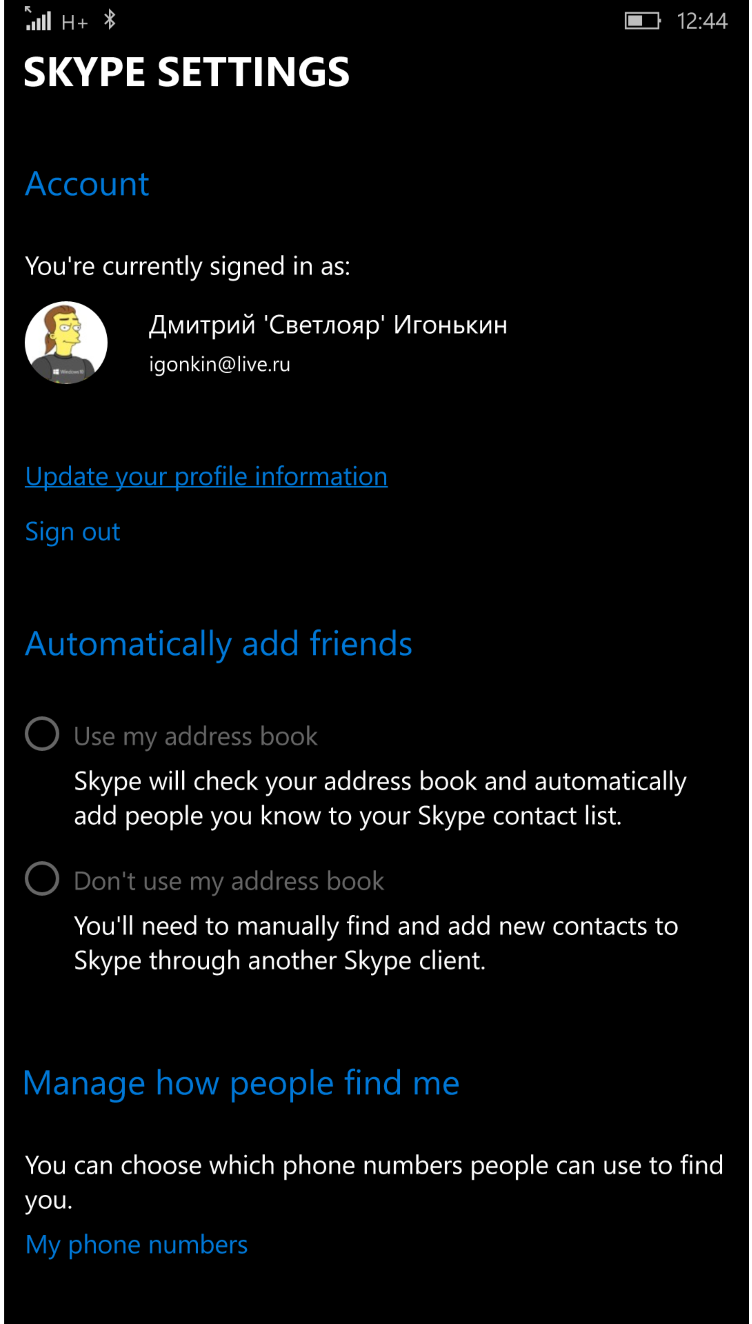Viewport: 752px width, 1324px height.
Task: Click the 'Use my address book' label
Action: (196, 737)
